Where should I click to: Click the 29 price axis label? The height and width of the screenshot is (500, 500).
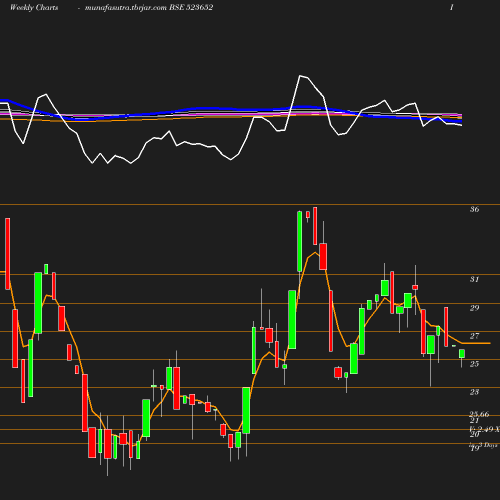474,308
